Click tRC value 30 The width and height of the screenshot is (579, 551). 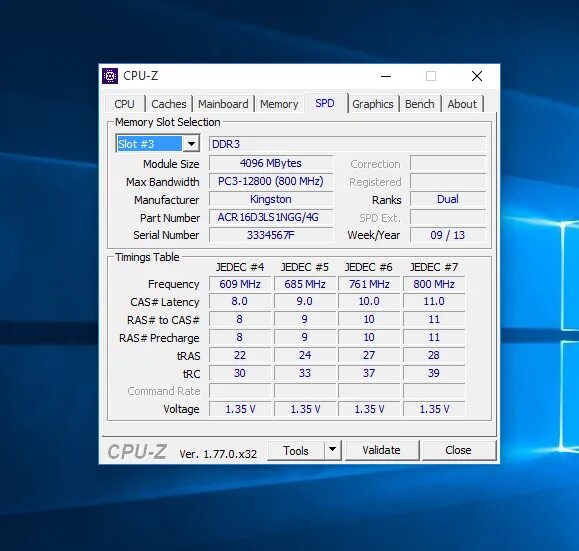[x=240, y=373]
